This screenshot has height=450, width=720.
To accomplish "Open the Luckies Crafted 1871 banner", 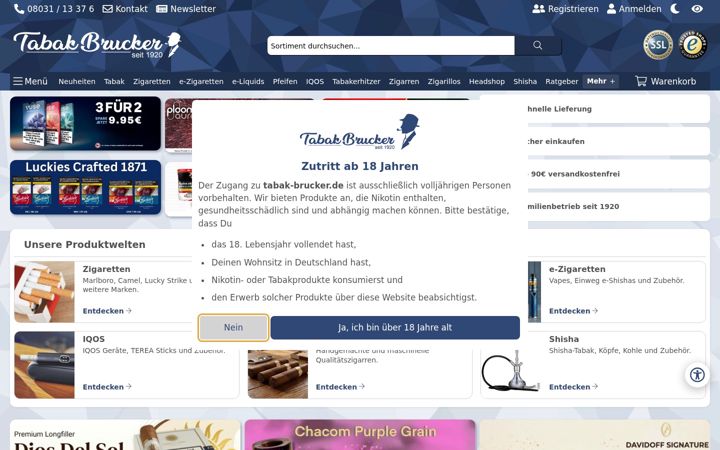I will [85, 187].
